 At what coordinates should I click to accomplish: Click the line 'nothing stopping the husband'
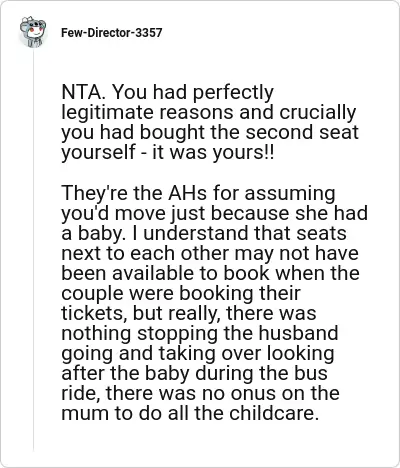click(x=200, y=333)
